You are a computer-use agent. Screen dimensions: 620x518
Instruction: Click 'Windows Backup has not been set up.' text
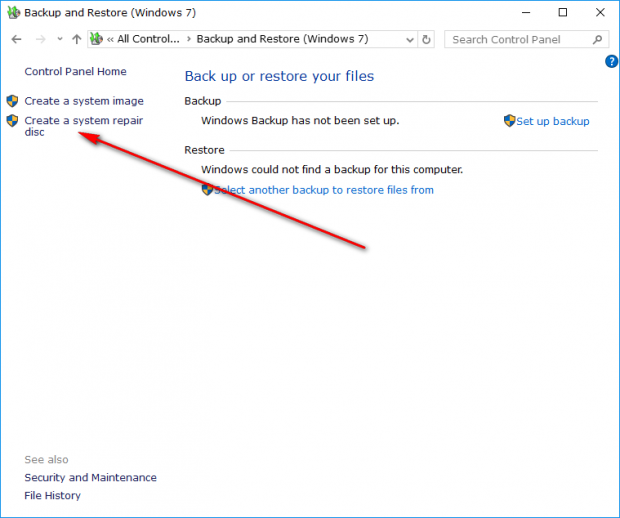(300, 121)
